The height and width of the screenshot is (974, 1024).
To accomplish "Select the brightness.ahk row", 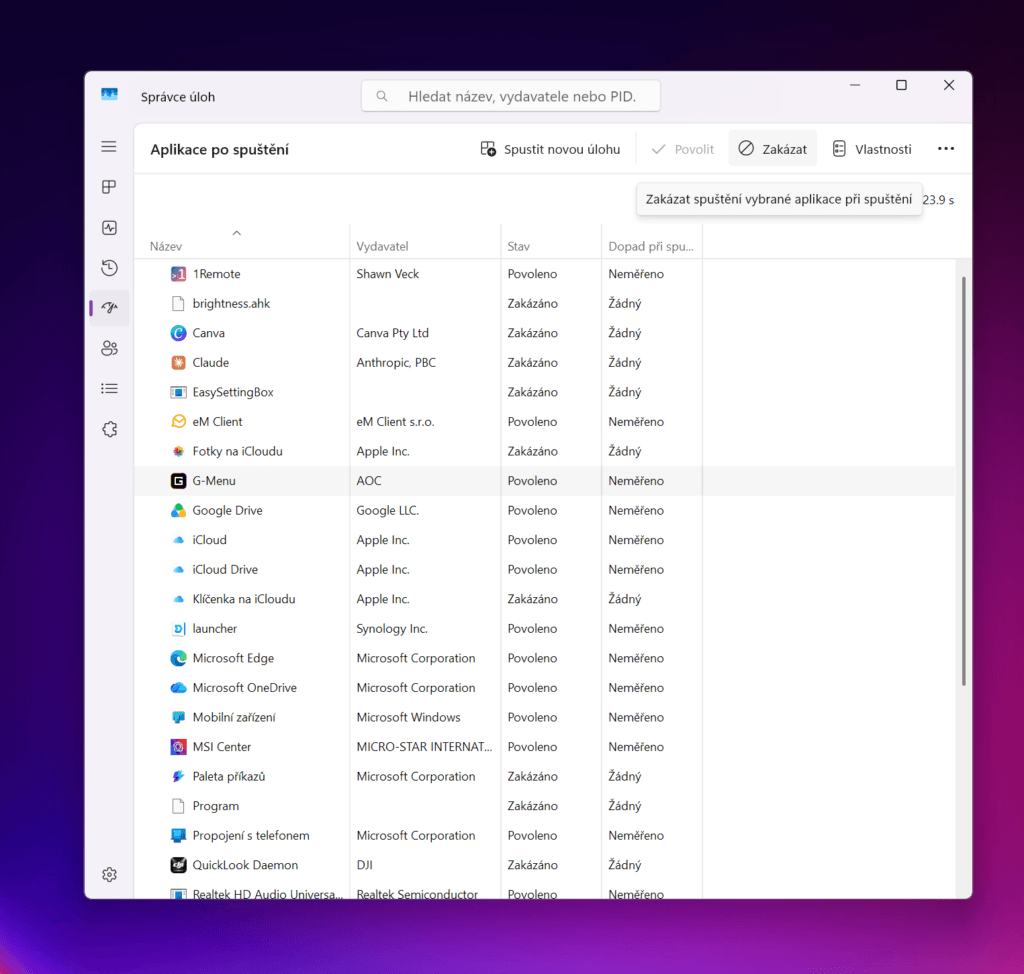I will click(545, 304).
